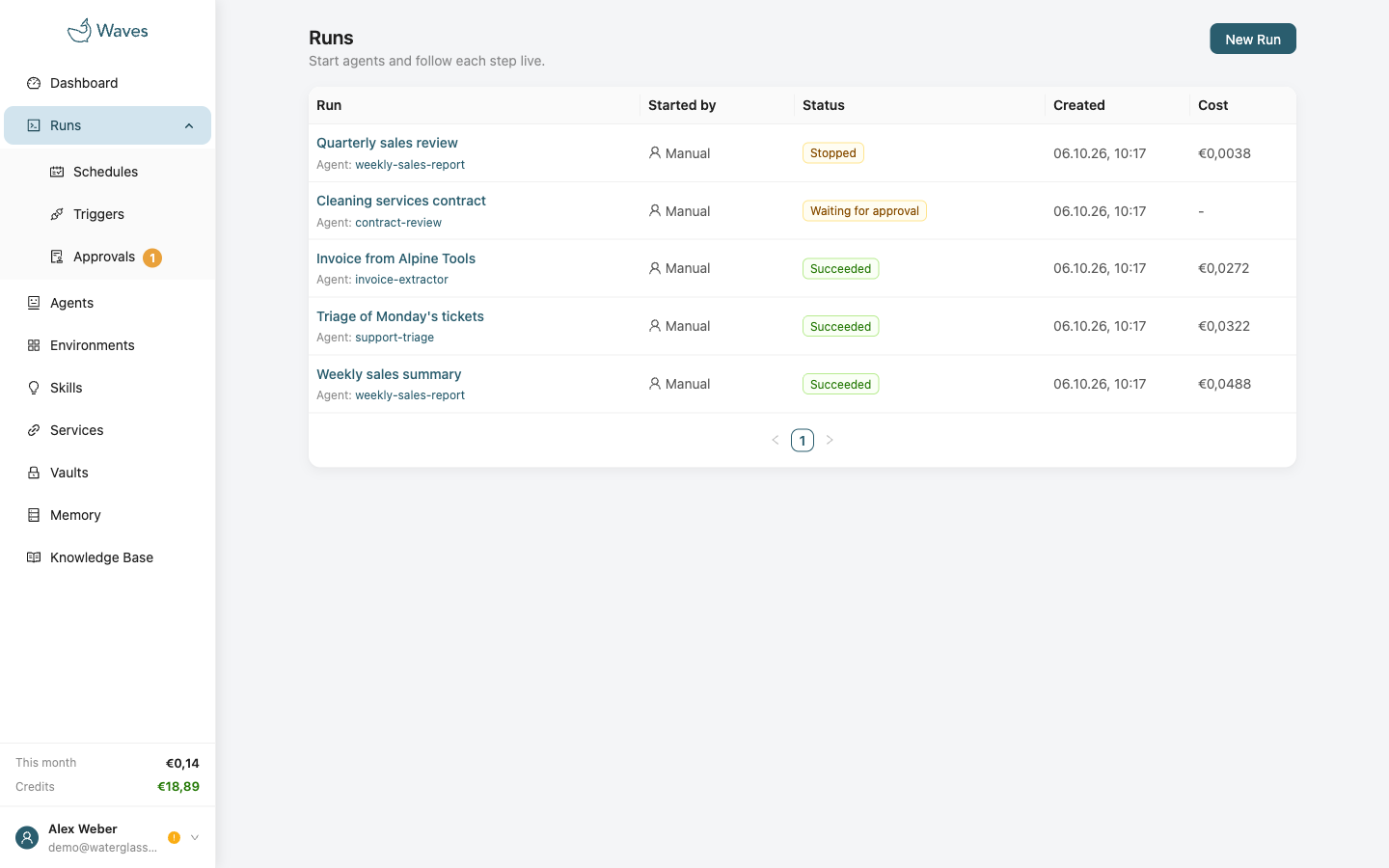Open the Schedules calendar icon
This screenshot has height=868, width=1389.
[57, 172]
